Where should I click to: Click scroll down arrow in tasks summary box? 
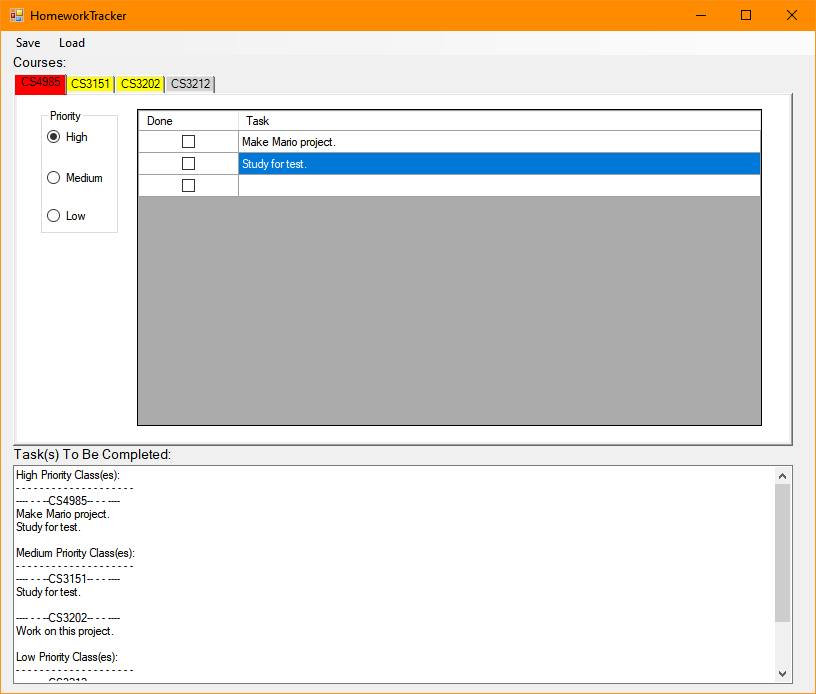coord(782,674)
